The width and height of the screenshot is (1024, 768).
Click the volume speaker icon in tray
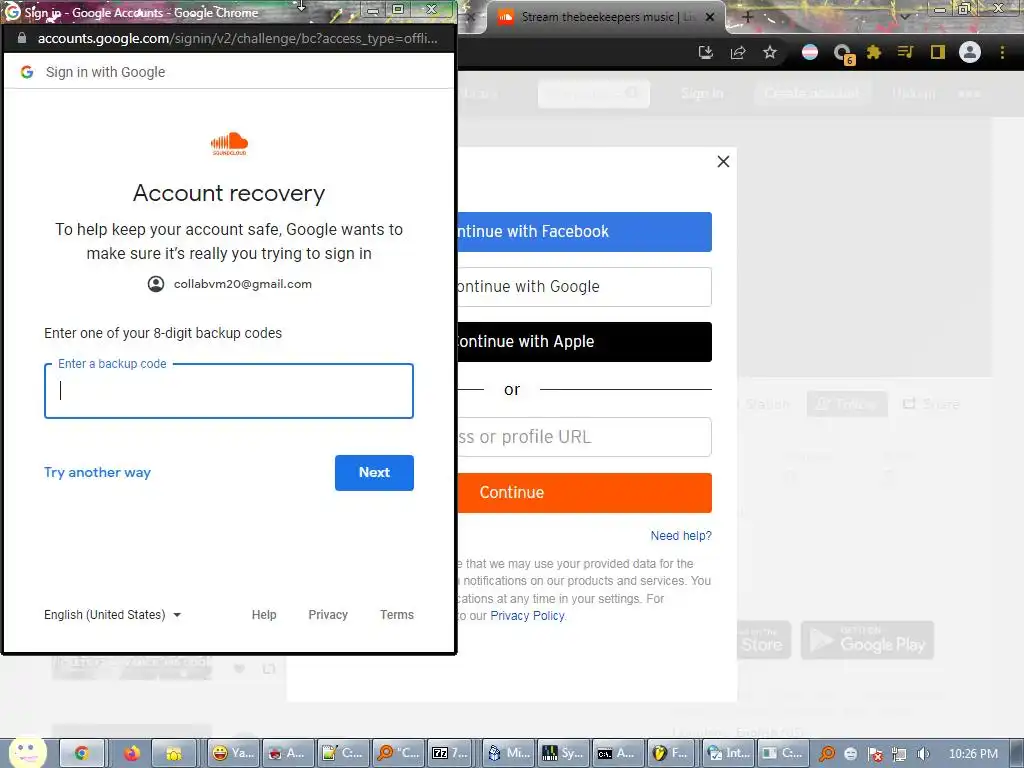pos(923,754)
